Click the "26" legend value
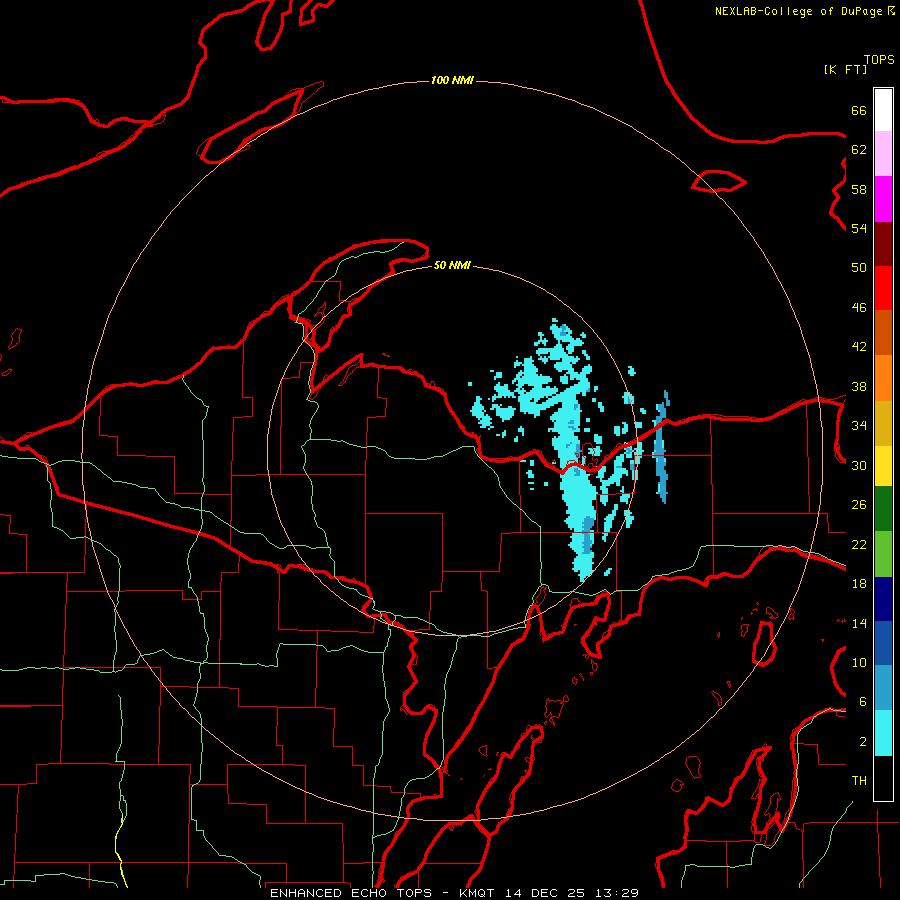Viewport: 900px width, 900px height. coord(859,505)
